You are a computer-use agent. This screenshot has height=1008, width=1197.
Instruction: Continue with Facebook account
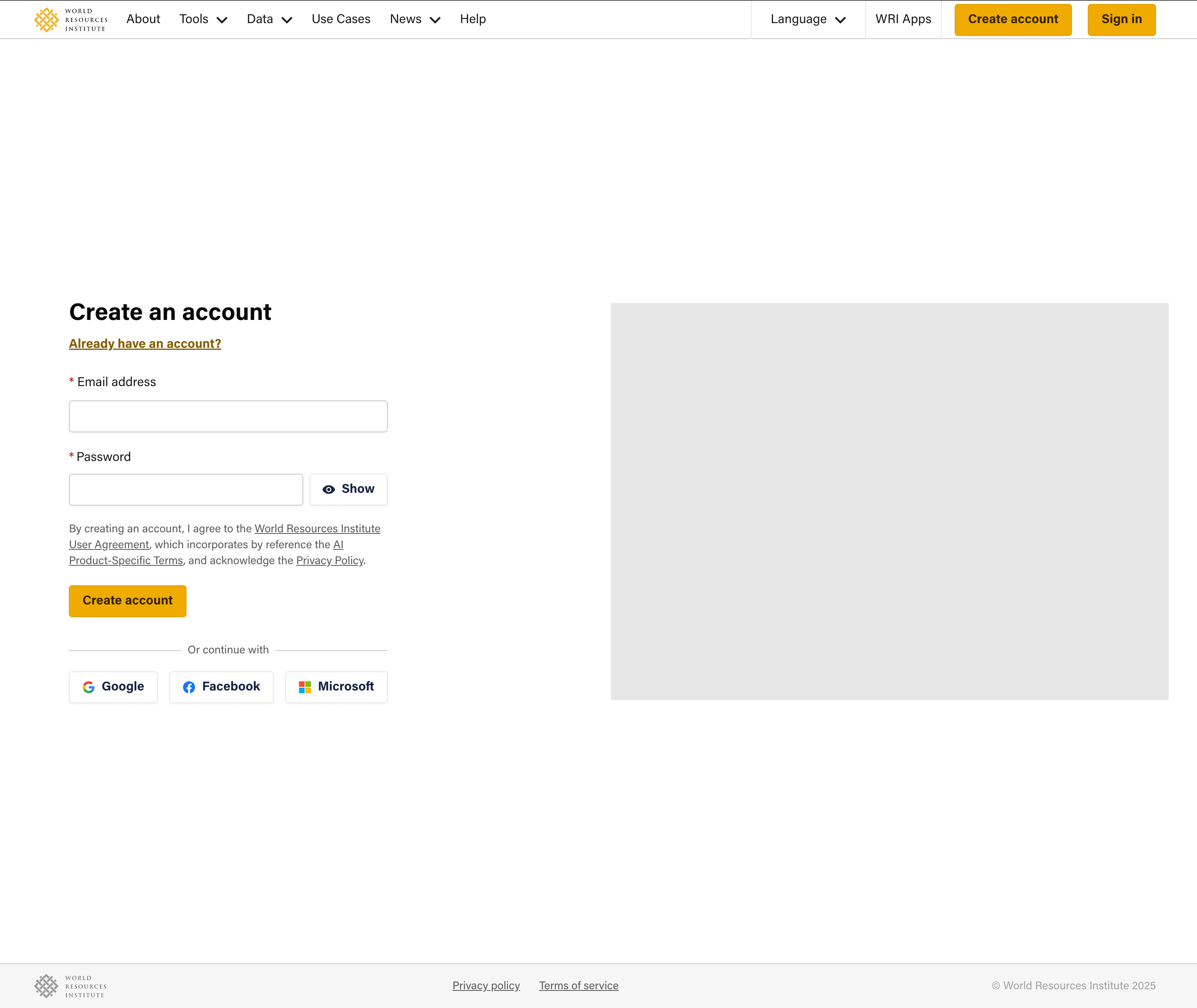pyautogui.click(x=221, y=687)
